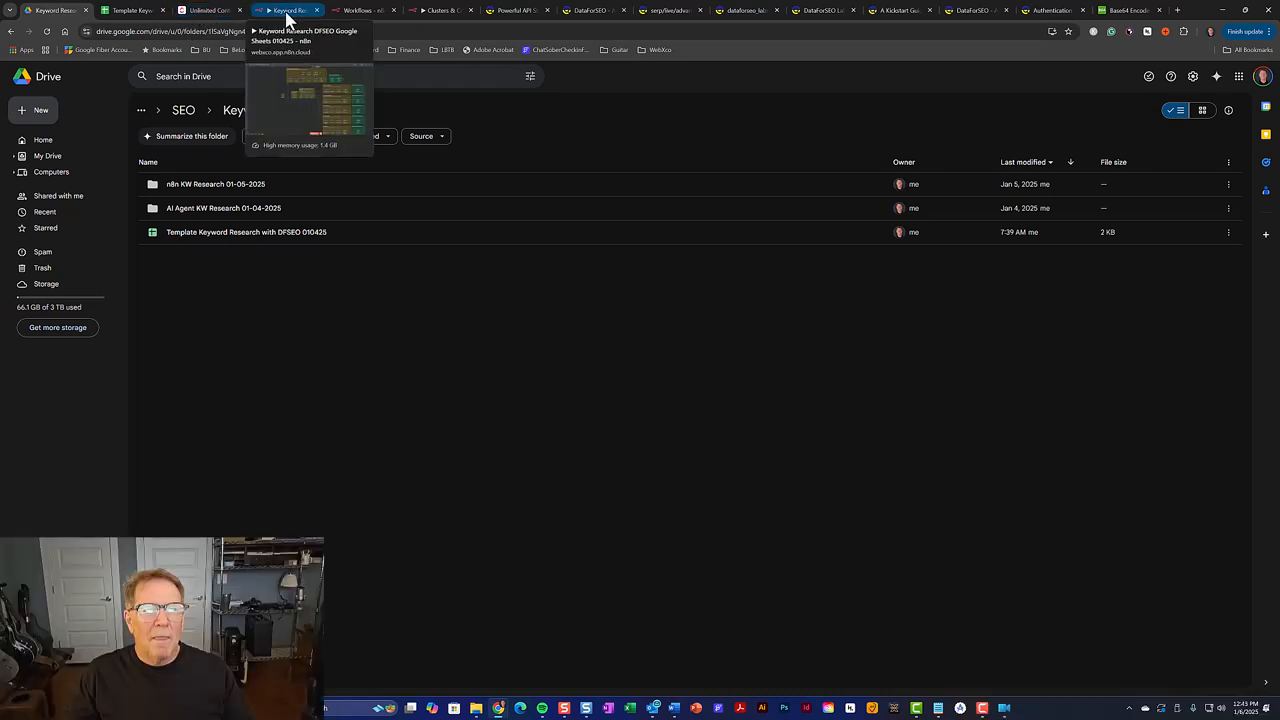Click the View details info icon
Screen dimensions: 1280x720
click(1228, 110)
